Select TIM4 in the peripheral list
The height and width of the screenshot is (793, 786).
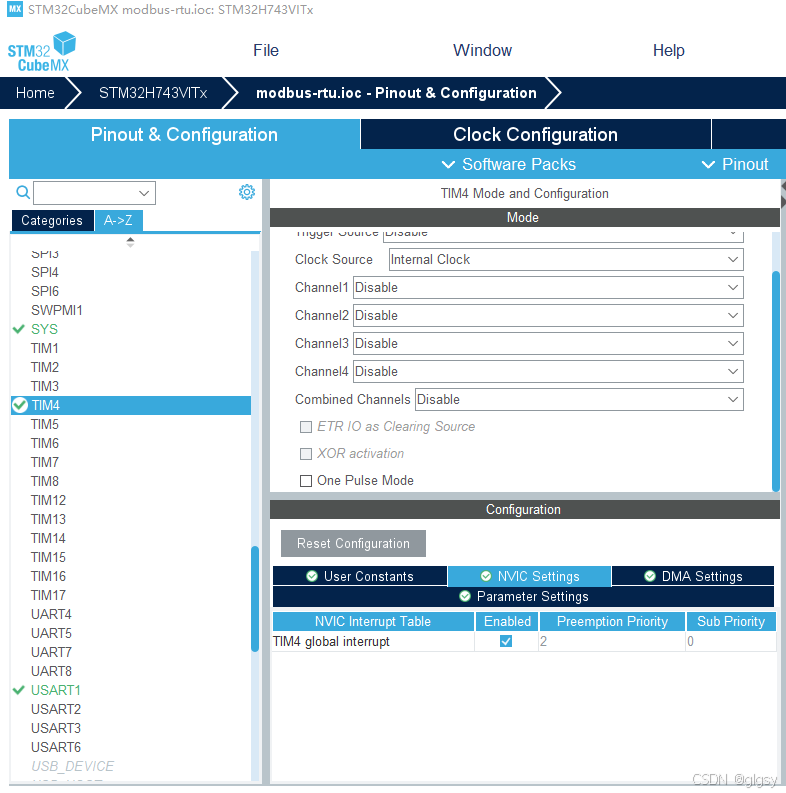131,406
